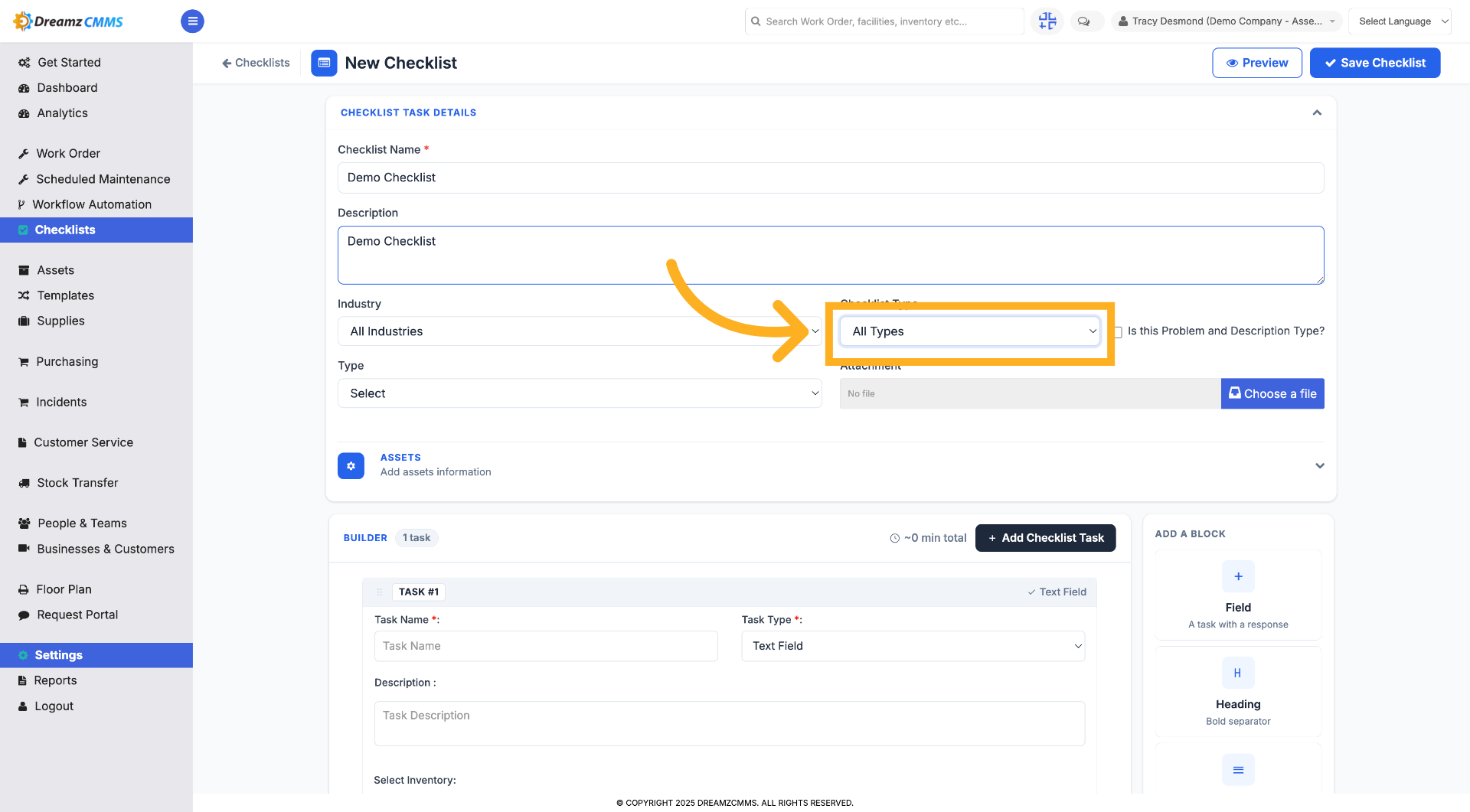Collapse the Checklist Task Details section
The image size is (1470, 812).
pyautogui.click(x=1317, y=113)
